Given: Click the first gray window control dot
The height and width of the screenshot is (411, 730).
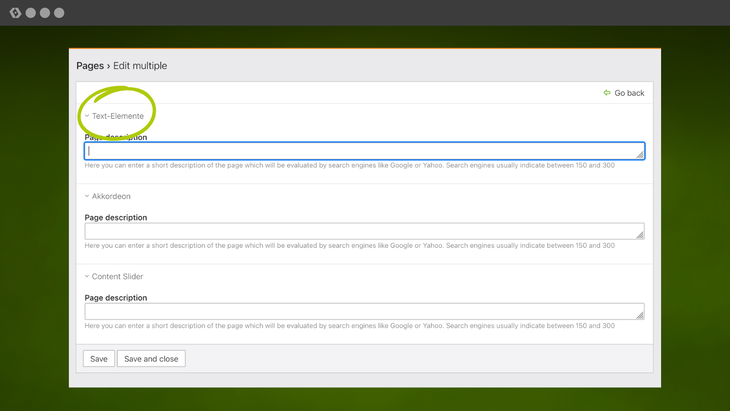Looking at the screenshot, I should coord(31,13).
